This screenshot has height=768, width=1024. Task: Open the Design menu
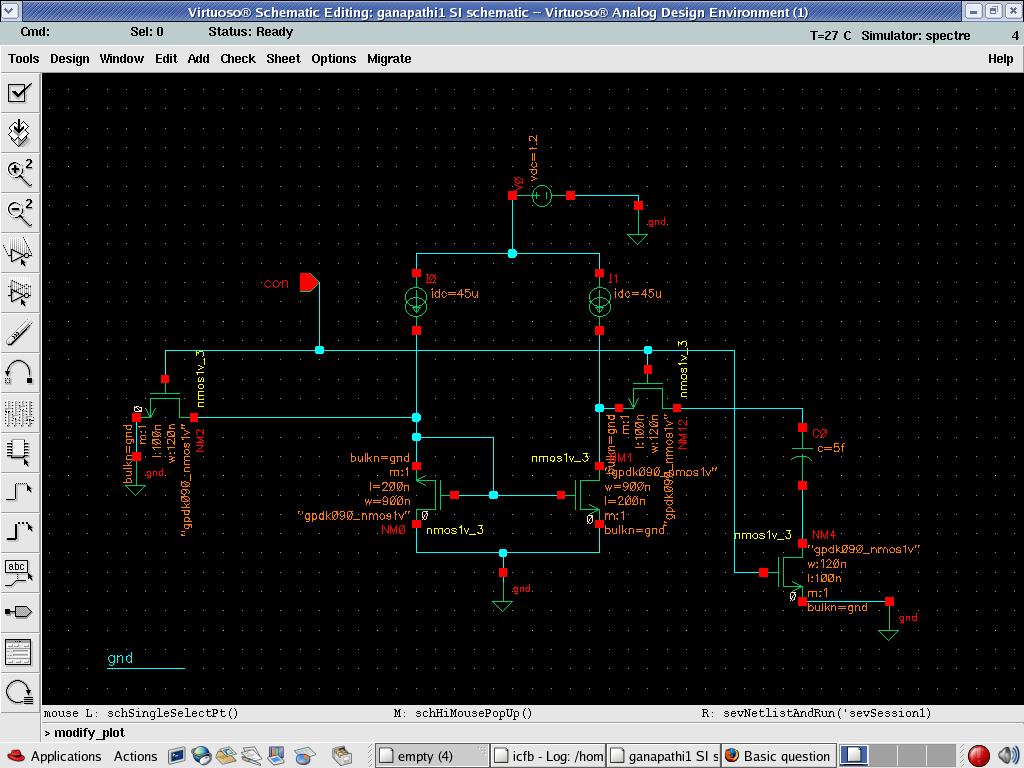(x=69, y=58)
